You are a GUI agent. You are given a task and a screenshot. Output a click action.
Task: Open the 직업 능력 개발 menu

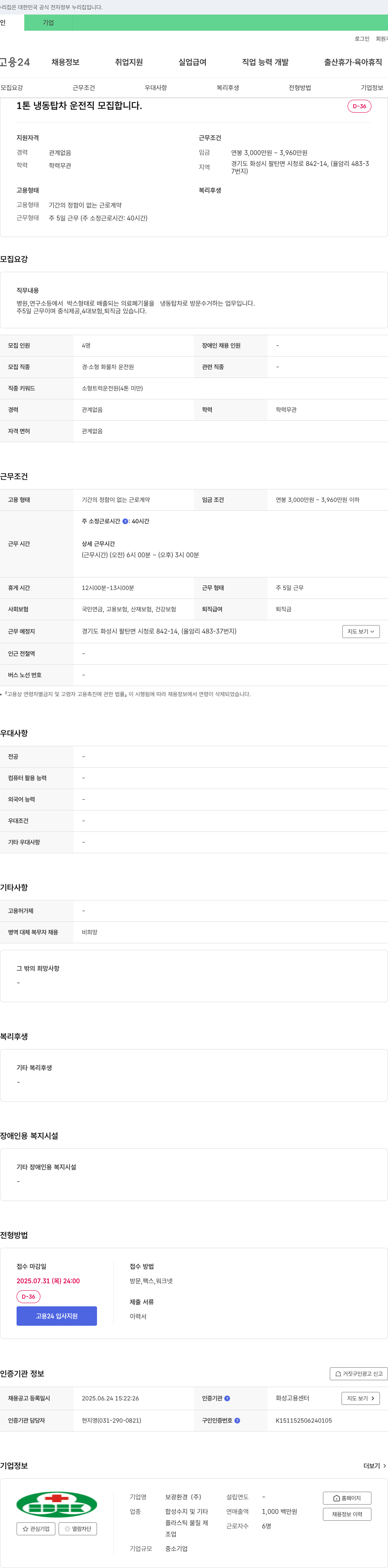[265, 62]
